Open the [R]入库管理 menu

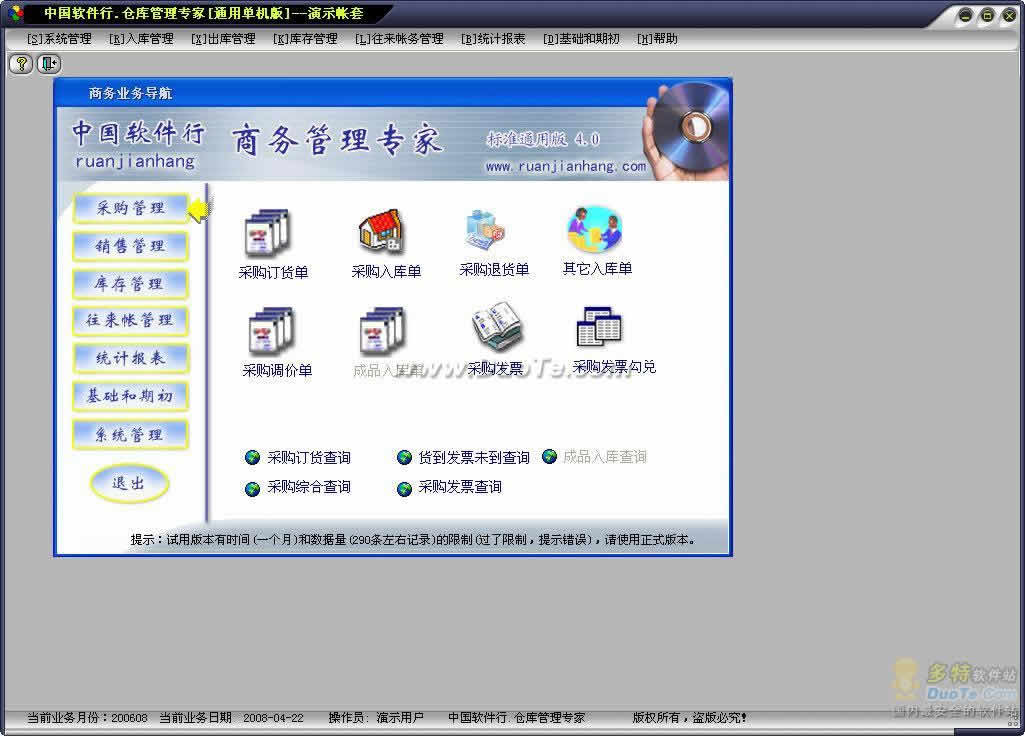coord(141,39)
